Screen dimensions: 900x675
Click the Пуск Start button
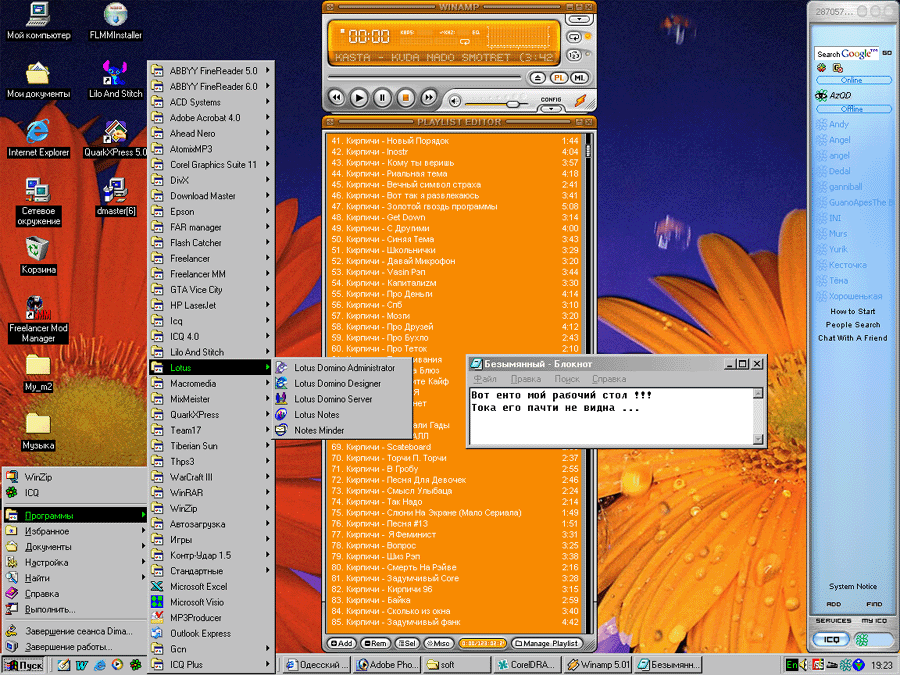coord(24,665)
